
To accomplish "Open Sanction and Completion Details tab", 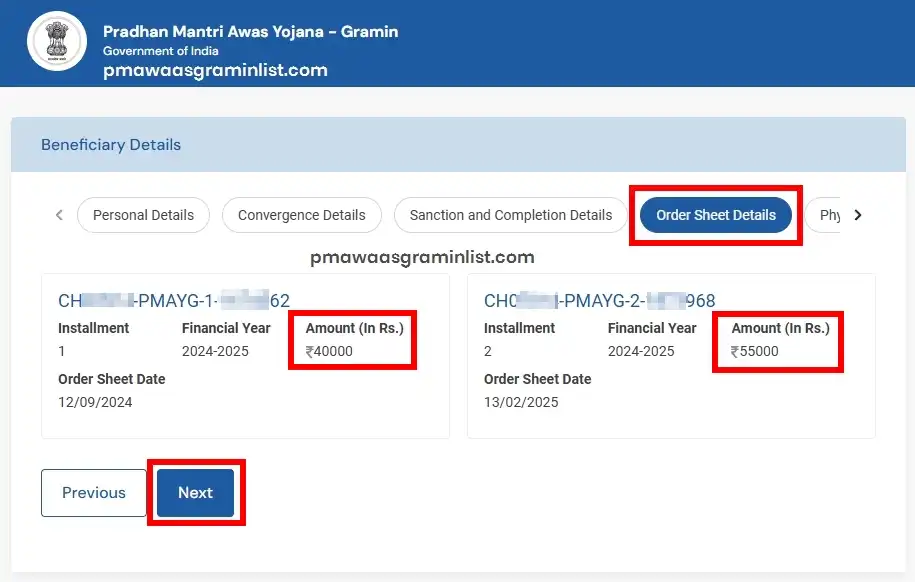I will click(511, 215).
